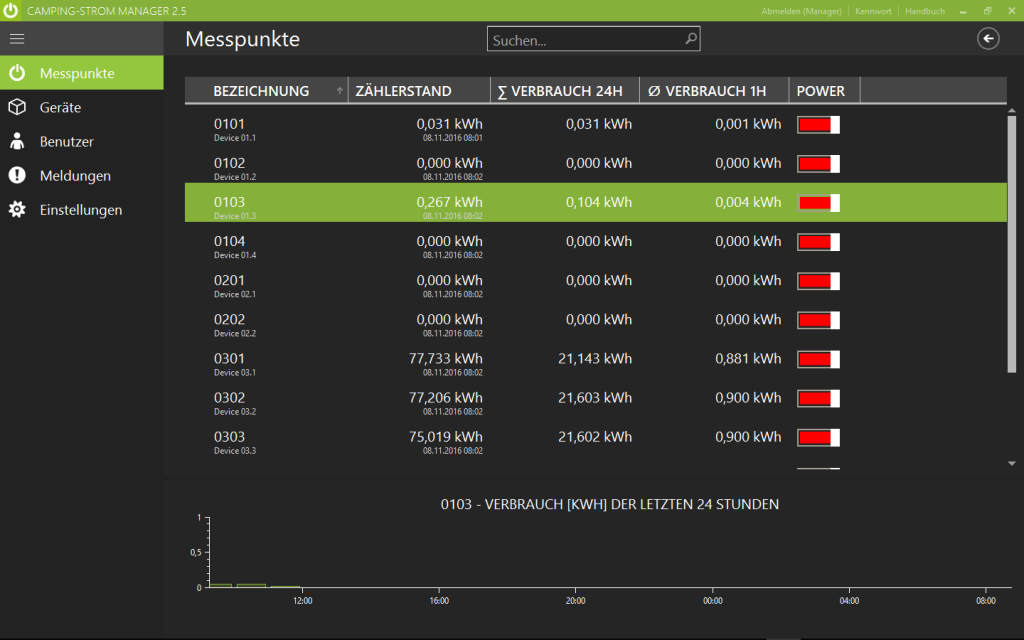
Task: Click the Geräte cube icon in sidebar
Action: [17, 107]
